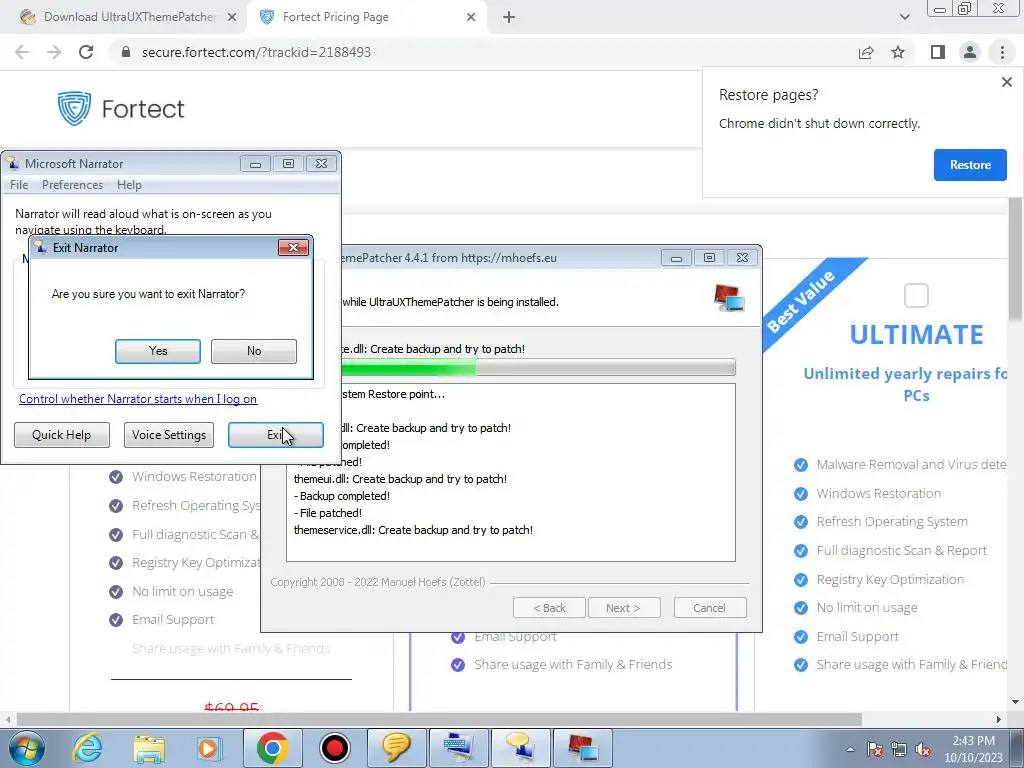Click installer Back button
Viewport: 1024px width, 768px height.
pos(549,608)
